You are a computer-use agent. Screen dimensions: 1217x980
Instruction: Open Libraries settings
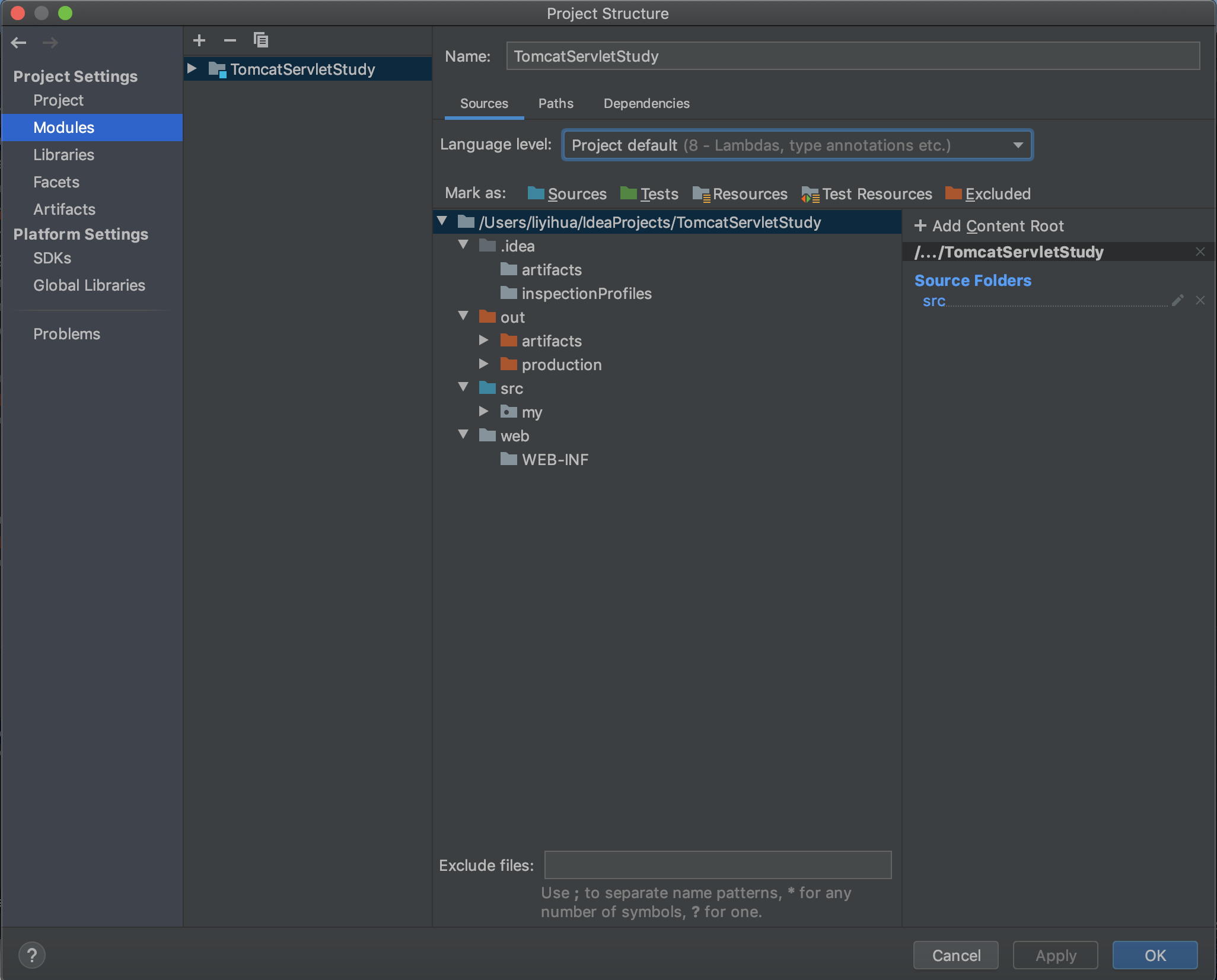(63, 155)
